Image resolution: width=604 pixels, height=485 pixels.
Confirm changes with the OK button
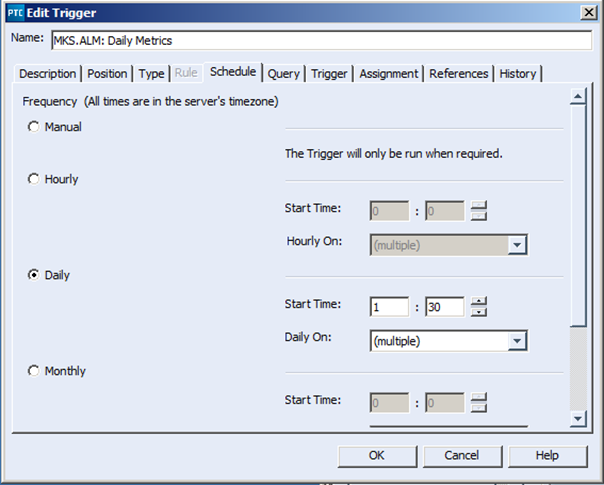tap(377, 456)
